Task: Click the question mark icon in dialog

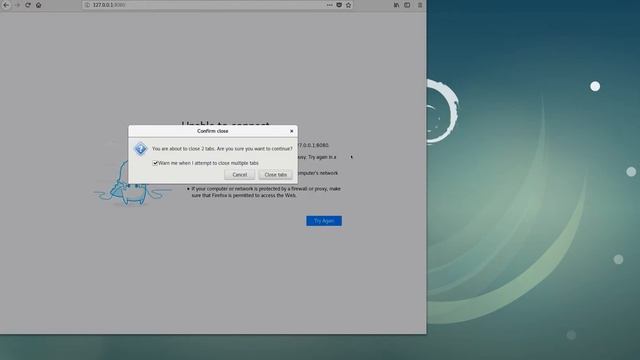Action: pos(140,149)
